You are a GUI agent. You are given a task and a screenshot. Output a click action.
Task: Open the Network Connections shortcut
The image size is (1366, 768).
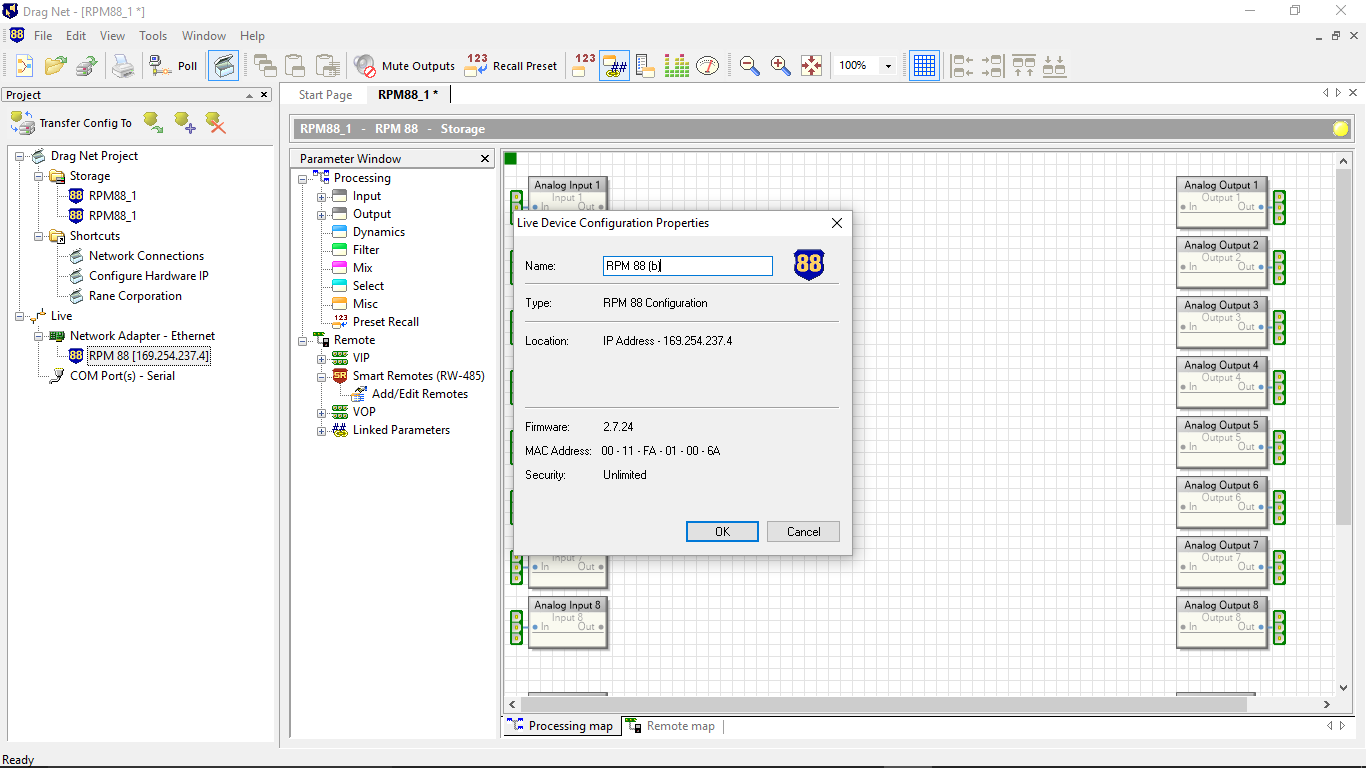[146, 256]
